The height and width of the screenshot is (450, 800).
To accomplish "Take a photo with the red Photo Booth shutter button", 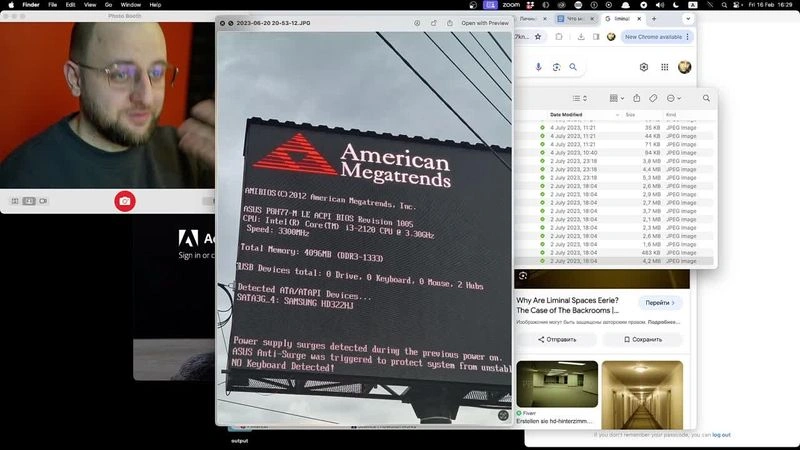I will 124,201.
